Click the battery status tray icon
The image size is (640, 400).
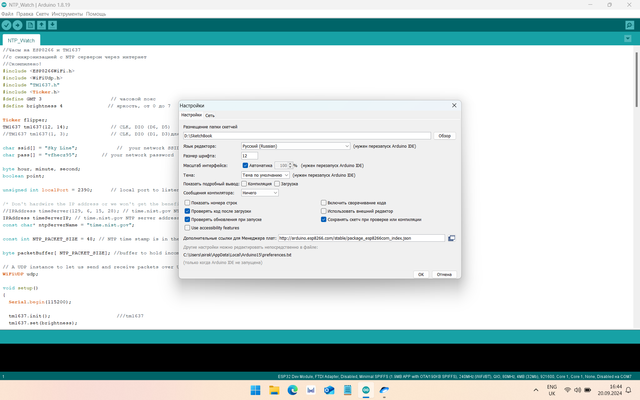coord(587,390)
